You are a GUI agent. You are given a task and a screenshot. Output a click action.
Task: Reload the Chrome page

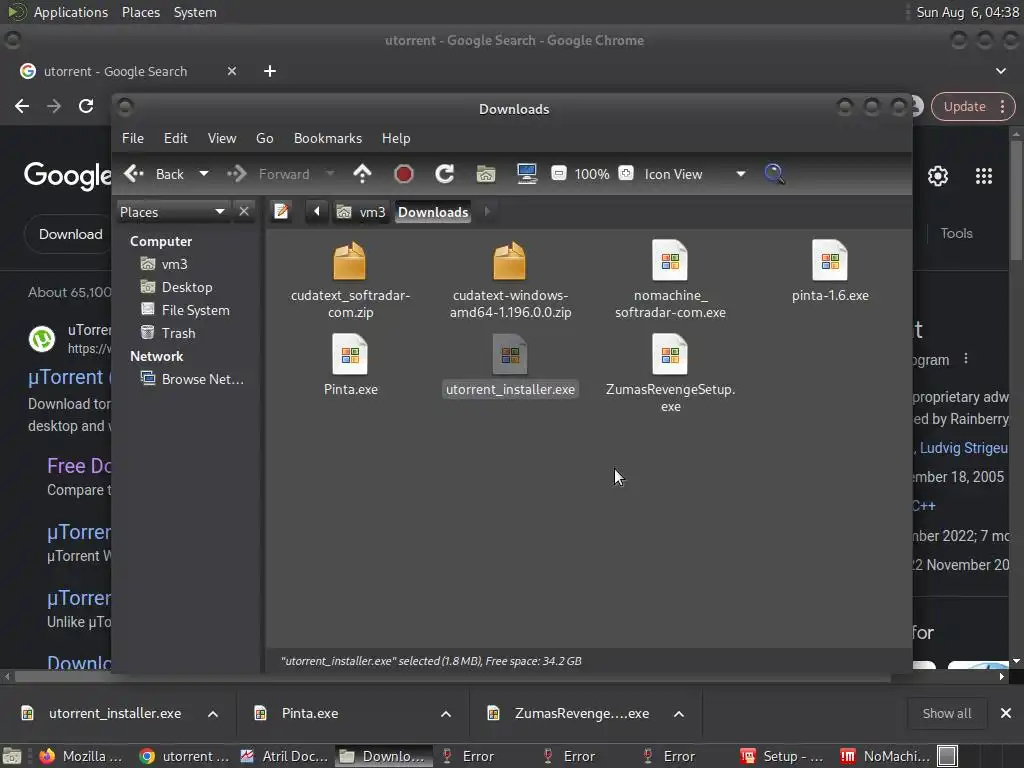pos(86,106)
